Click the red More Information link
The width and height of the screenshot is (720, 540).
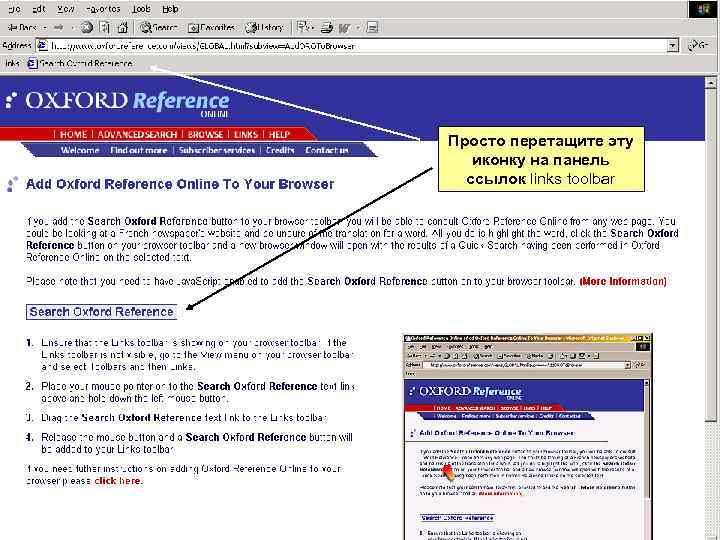pos(623,281)
